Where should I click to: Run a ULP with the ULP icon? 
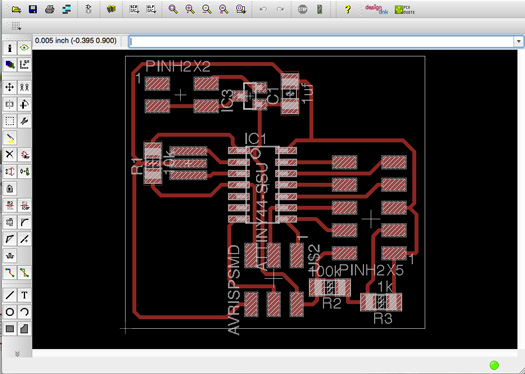click(151, 9)
